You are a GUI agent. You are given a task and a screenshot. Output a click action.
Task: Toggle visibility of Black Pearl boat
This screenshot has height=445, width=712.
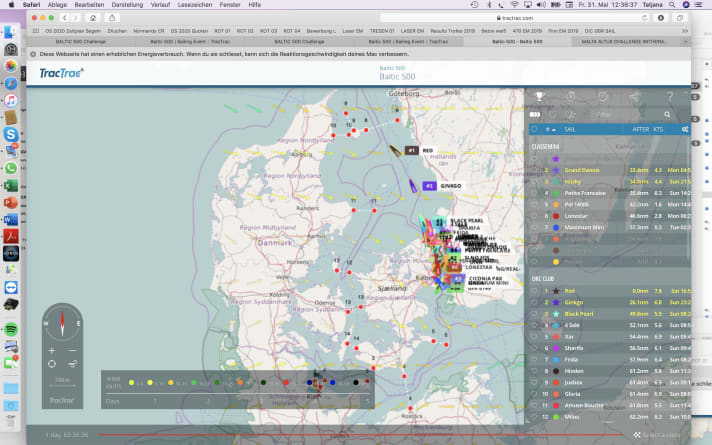tap(534, 313)
